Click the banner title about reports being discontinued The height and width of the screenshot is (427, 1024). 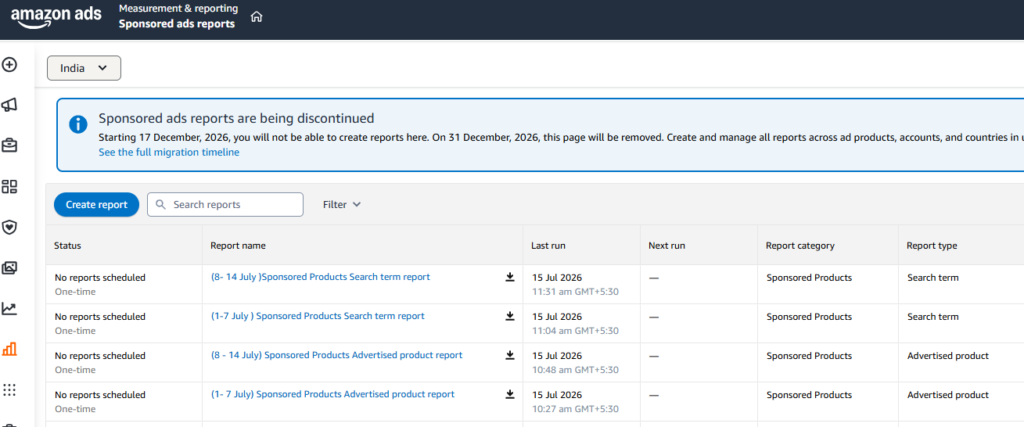tap(236, 118)
